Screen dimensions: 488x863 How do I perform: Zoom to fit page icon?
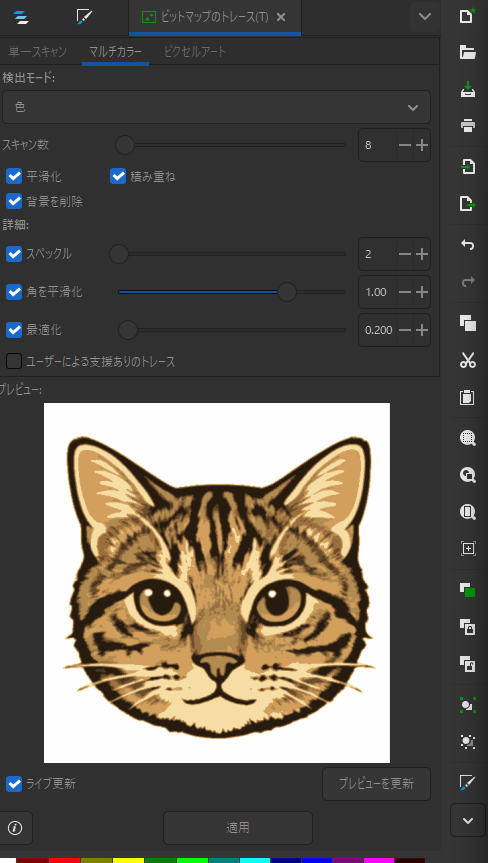click(467, 512)
